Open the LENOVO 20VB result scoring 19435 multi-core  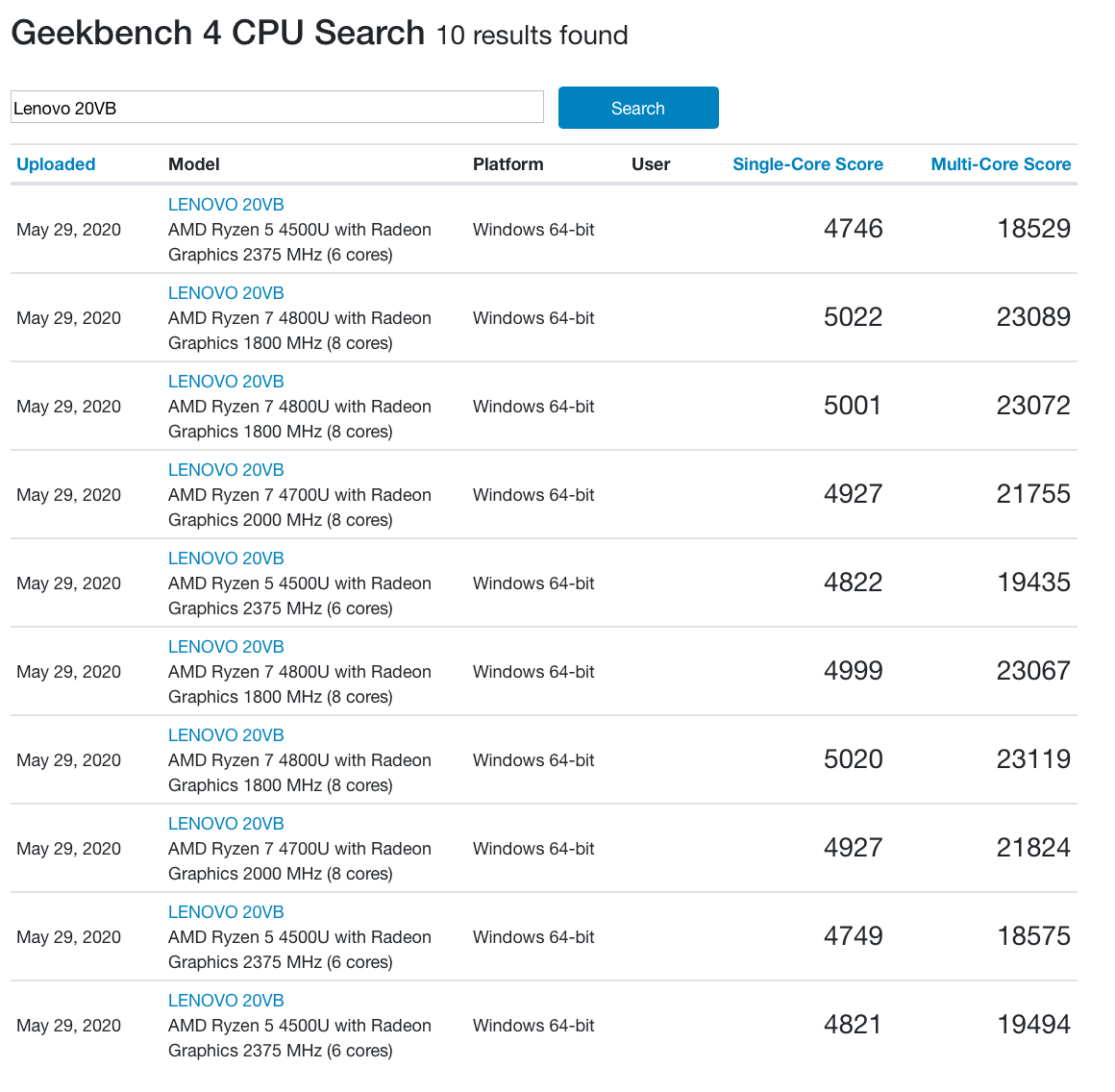tap(226, 558)
